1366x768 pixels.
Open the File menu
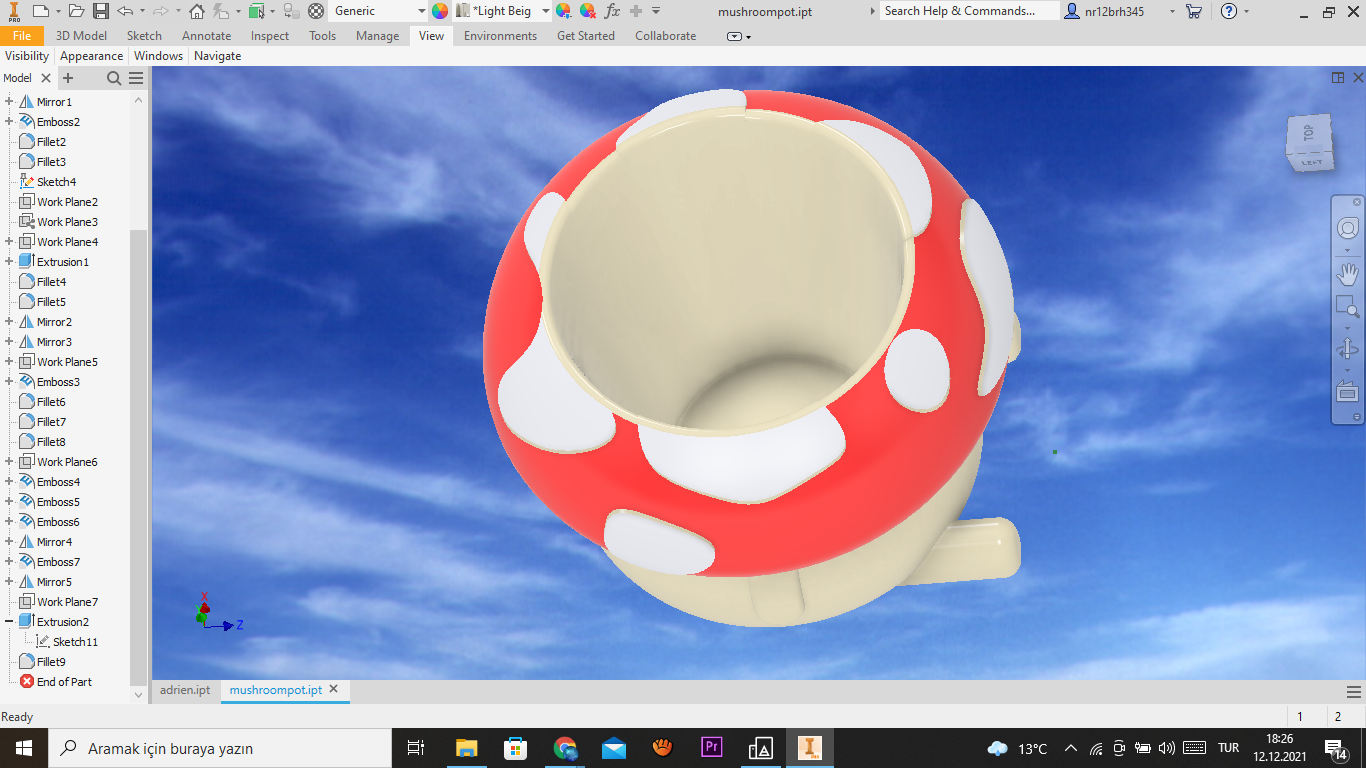coord(22,36)
